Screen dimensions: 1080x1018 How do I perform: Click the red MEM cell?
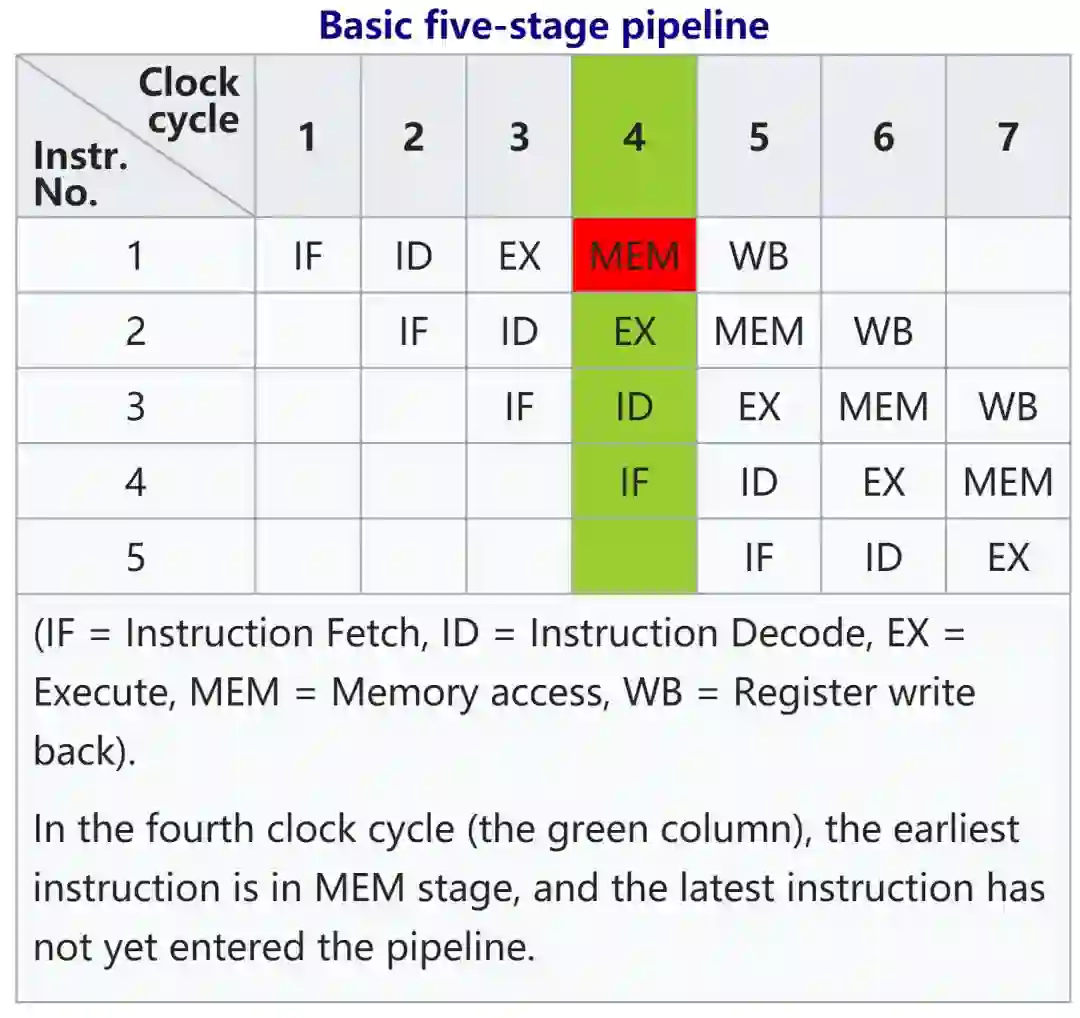634,256
